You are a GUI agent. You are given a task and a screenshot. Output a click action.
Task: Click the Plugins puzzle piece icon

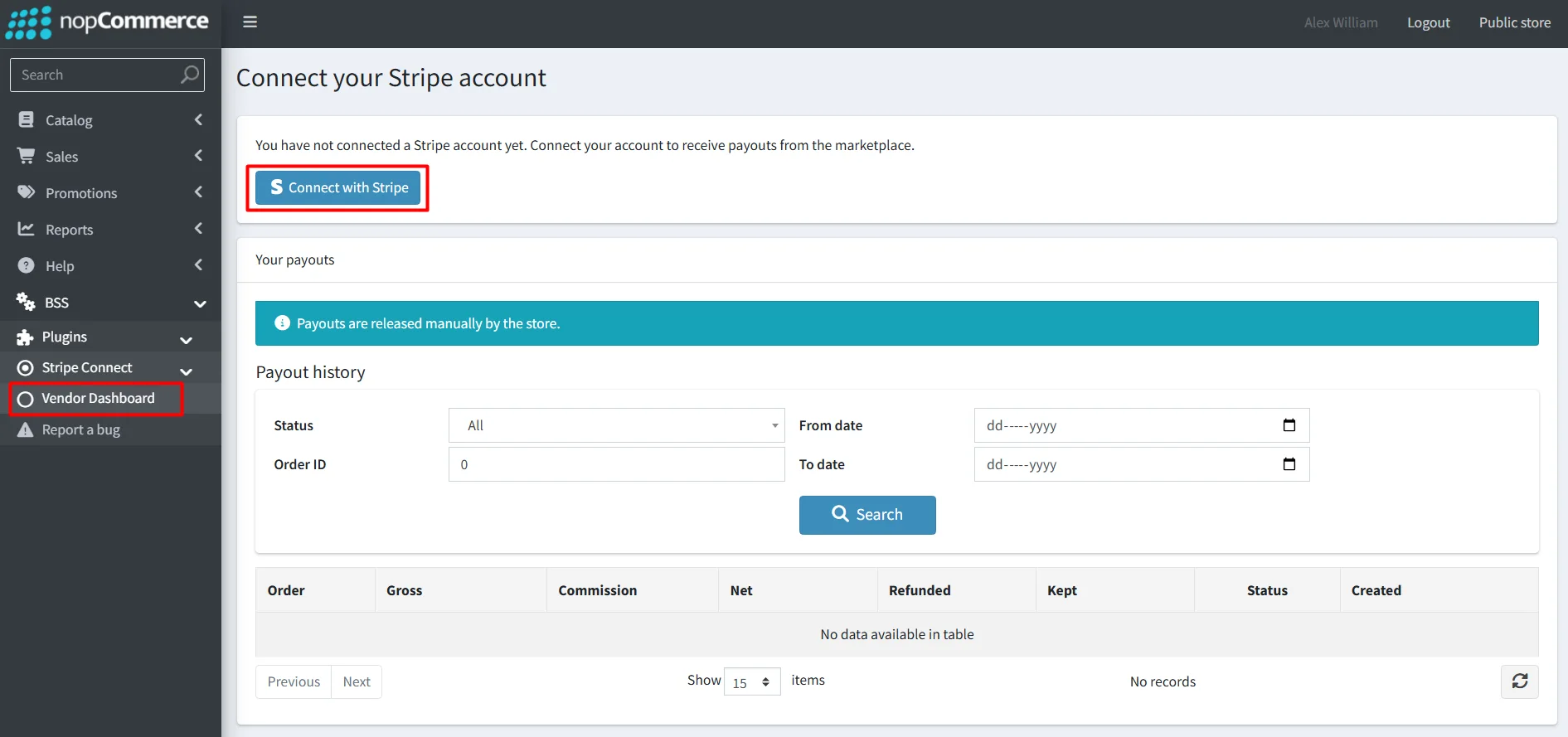(x=25, y=337)
